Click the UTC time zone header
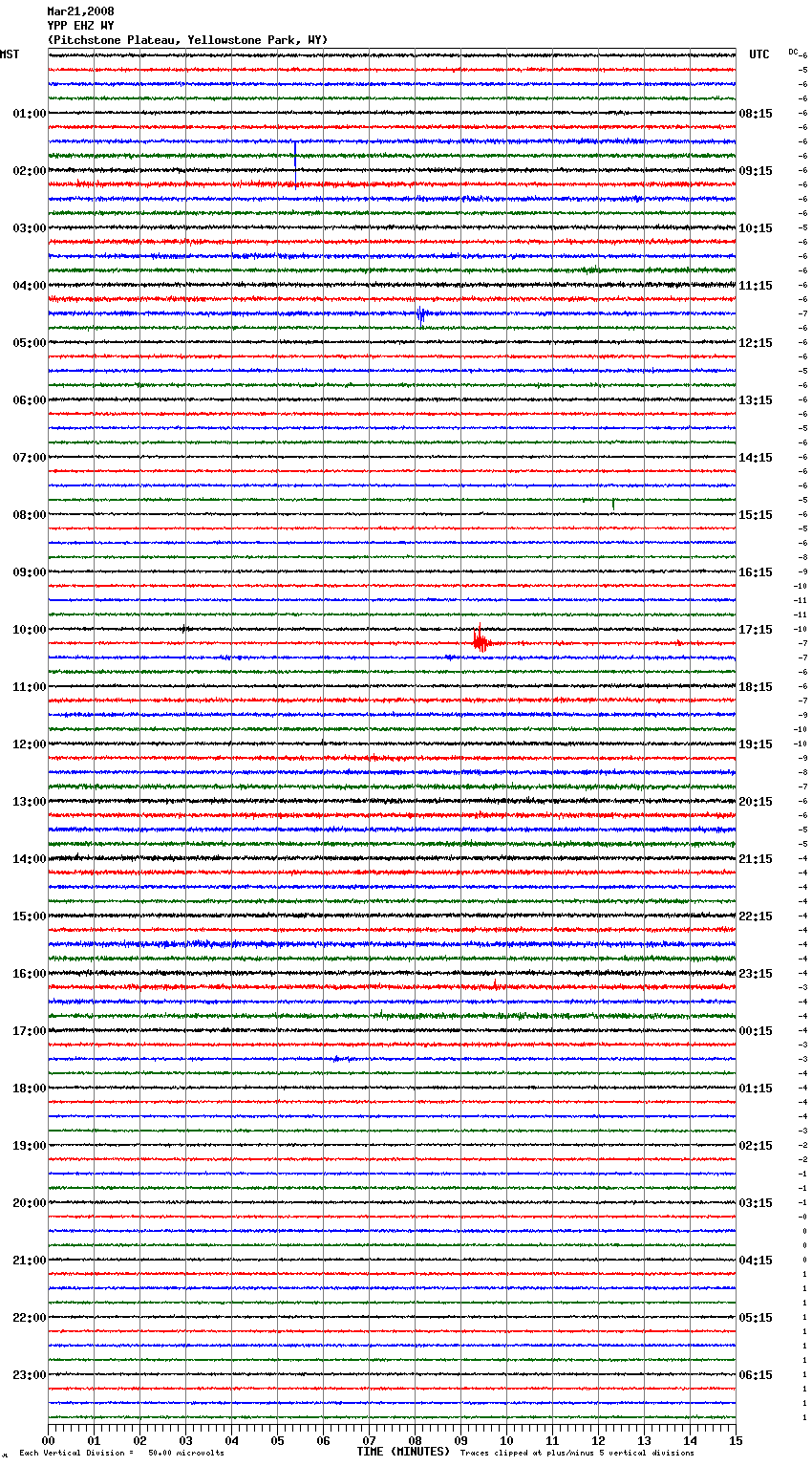 [759, 54]
